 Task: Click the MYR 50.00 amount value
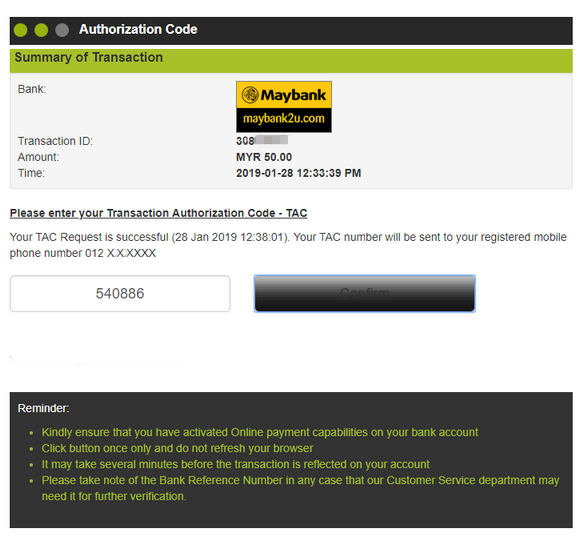click(x=264, y=157)
